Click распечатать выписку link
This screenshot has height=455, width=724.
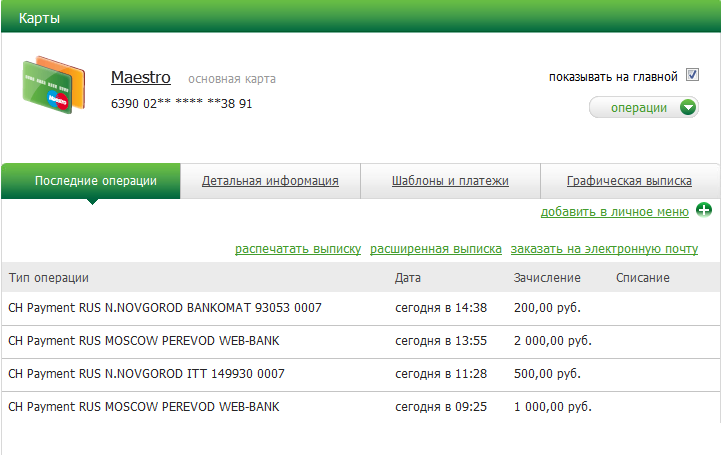(x=297, y=249)
